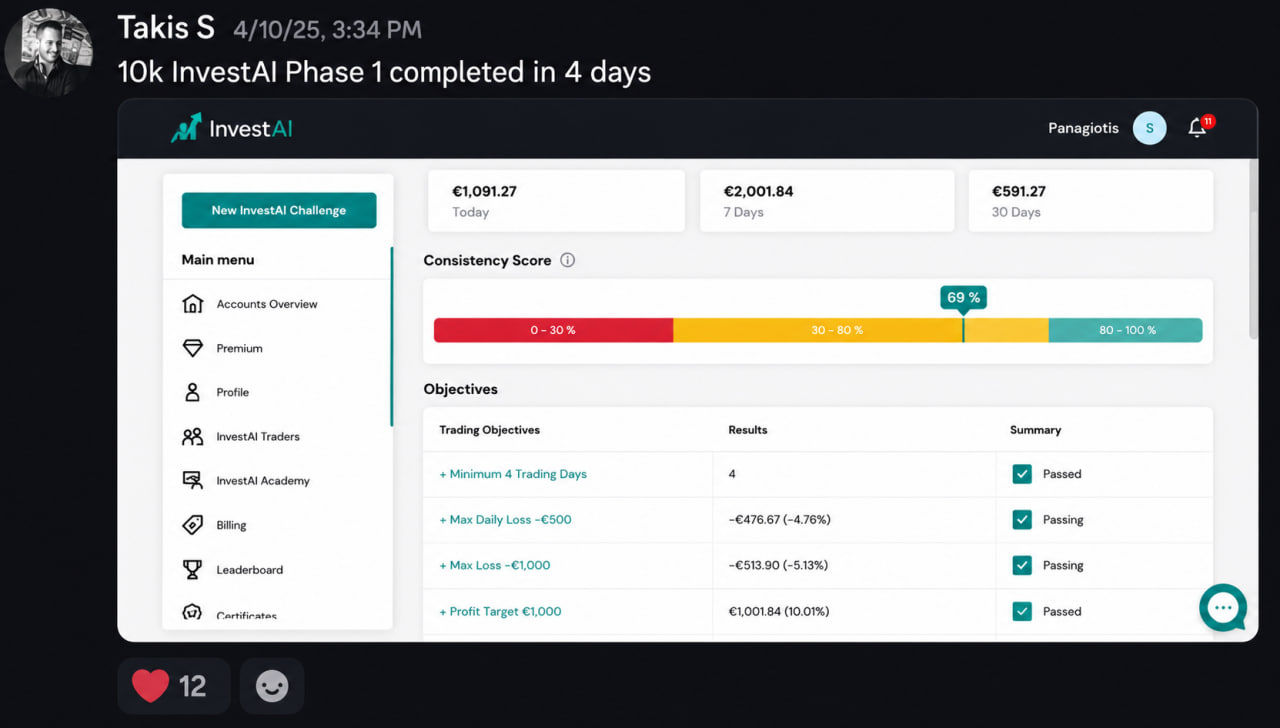Click the New InvestAI Challenge button
Screen dimensions: 1280x728
click(x=279, y=210)
